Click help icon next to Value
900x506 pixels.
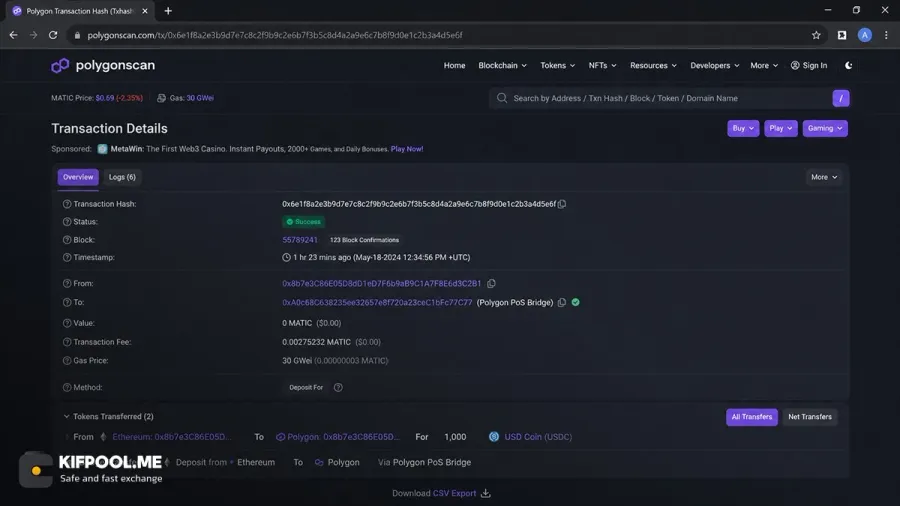[x=67, y=323]
